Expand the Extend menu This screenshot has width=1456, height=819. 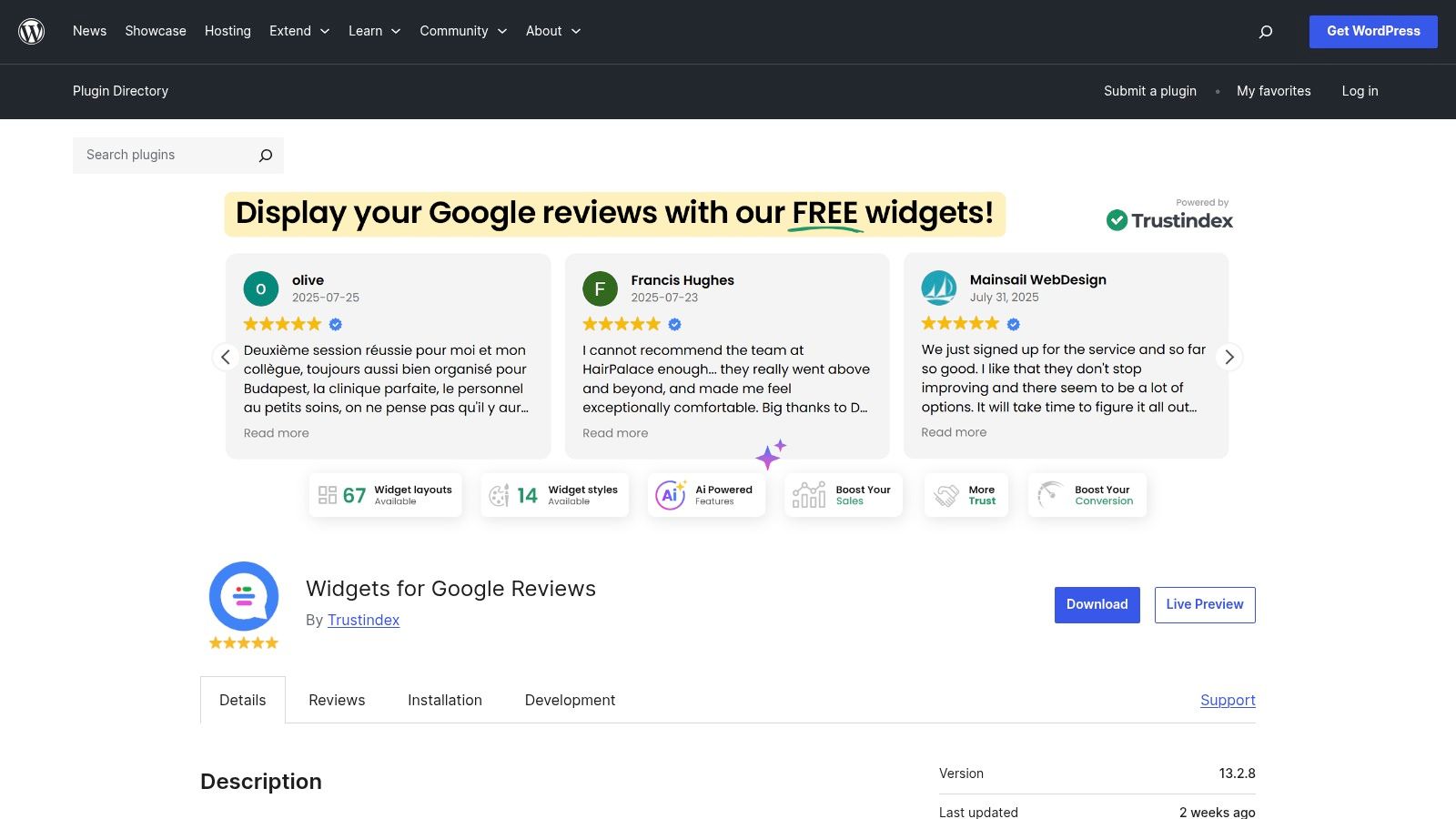[299, 31]
